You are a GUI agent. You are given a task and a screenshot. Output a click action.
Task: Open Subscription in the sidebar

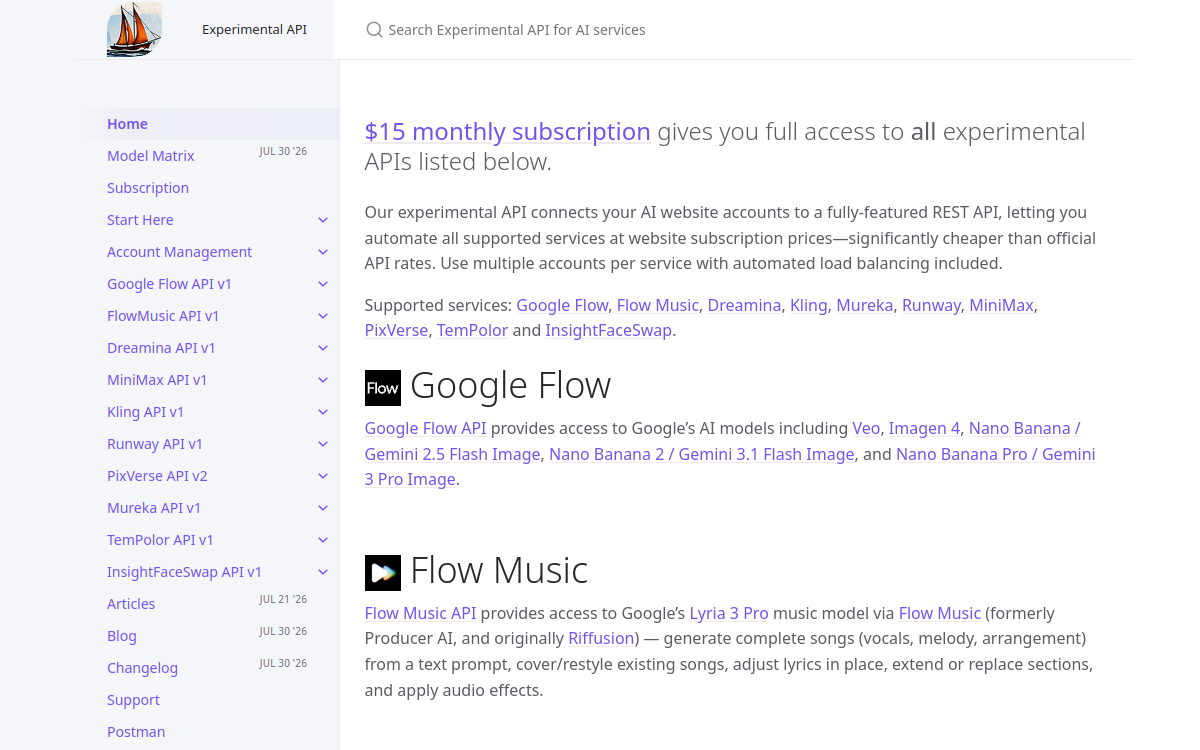coord(148,188)
